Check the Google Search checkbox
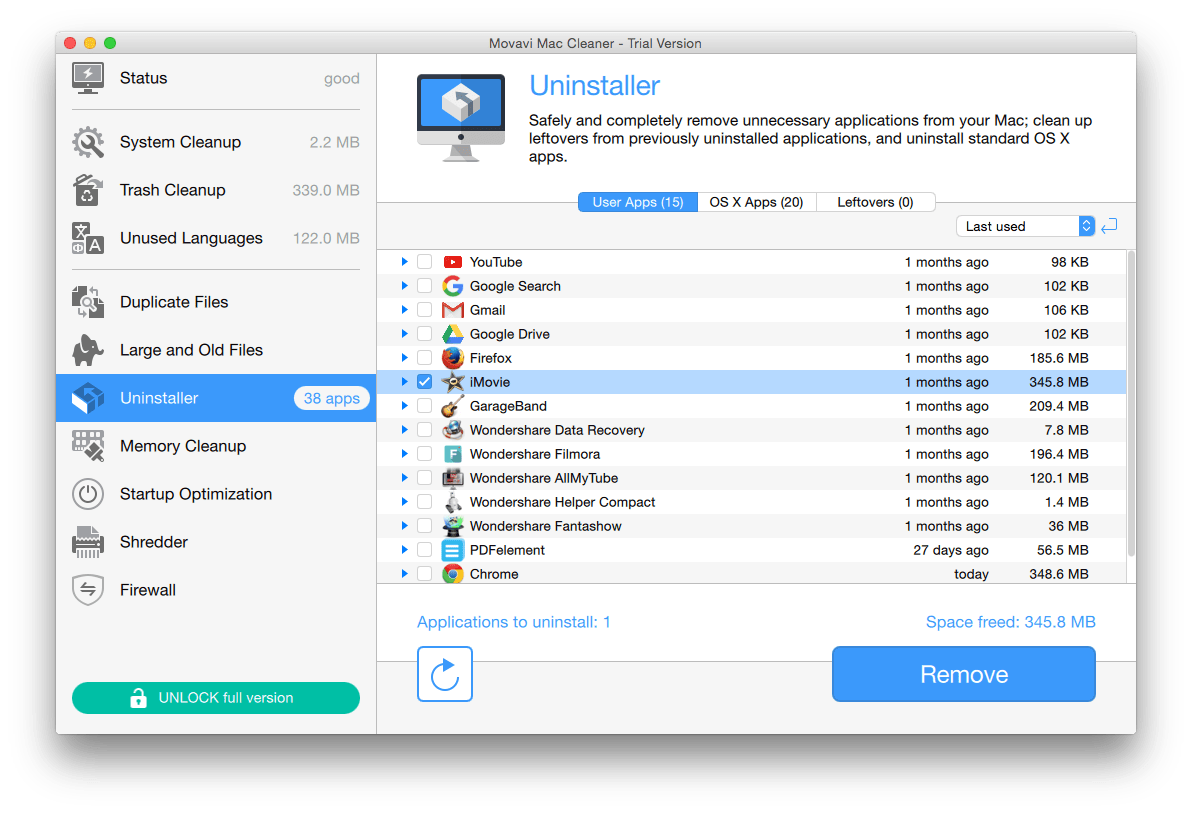The height and width of the screenshot is (814, 1192). [424, 286]
